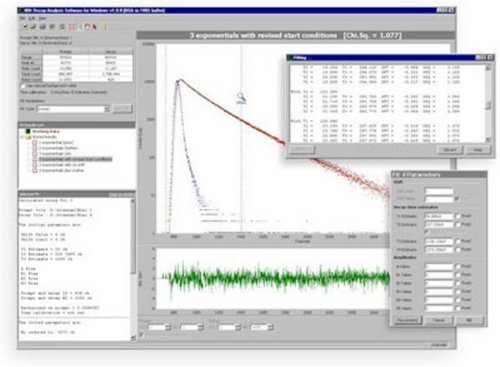
Task: Toggle Fixed checkbox for T3 Estimate
Action: pyautogui.click(x=458, y=241)
